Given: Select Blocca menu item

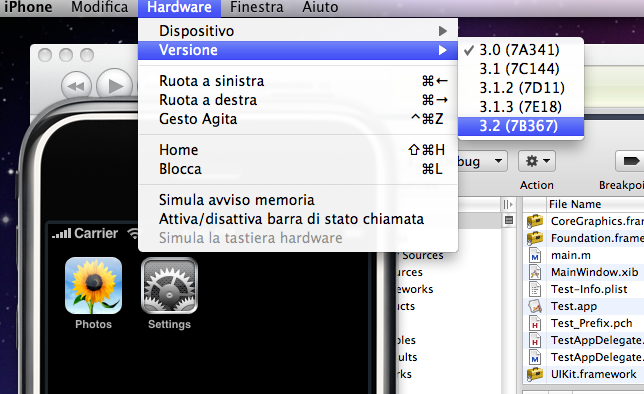Looking at the screenshot, I should point(298,169).
